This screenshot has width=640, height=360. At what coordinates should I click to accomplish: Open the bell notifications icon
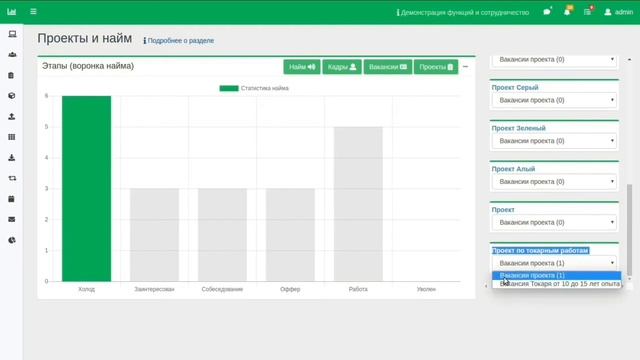[x=567, y=11]
